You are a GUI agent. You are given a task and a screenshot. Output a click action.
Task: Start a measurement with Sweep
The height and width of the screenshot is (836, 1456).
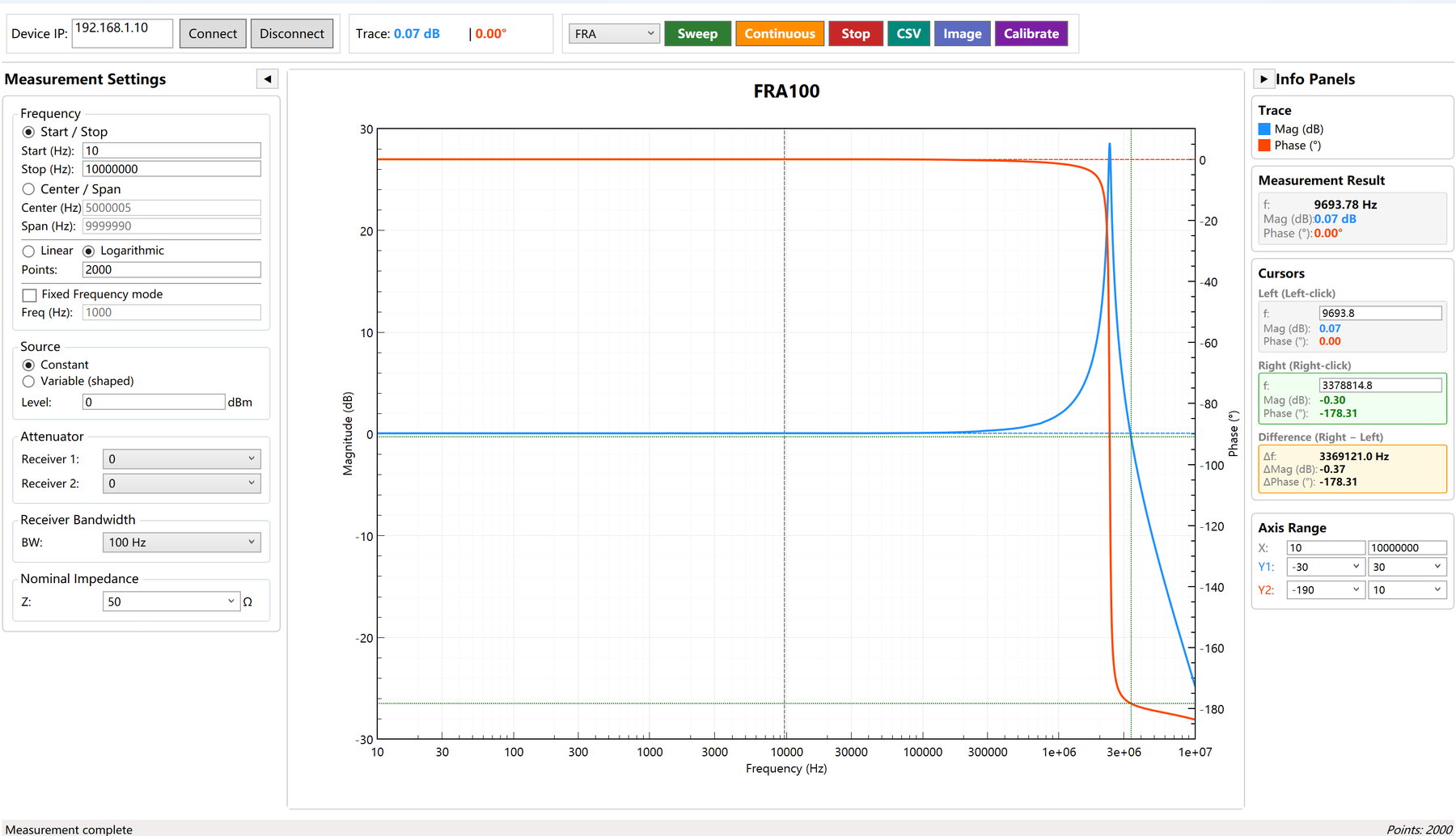click(x=697, y=34)
